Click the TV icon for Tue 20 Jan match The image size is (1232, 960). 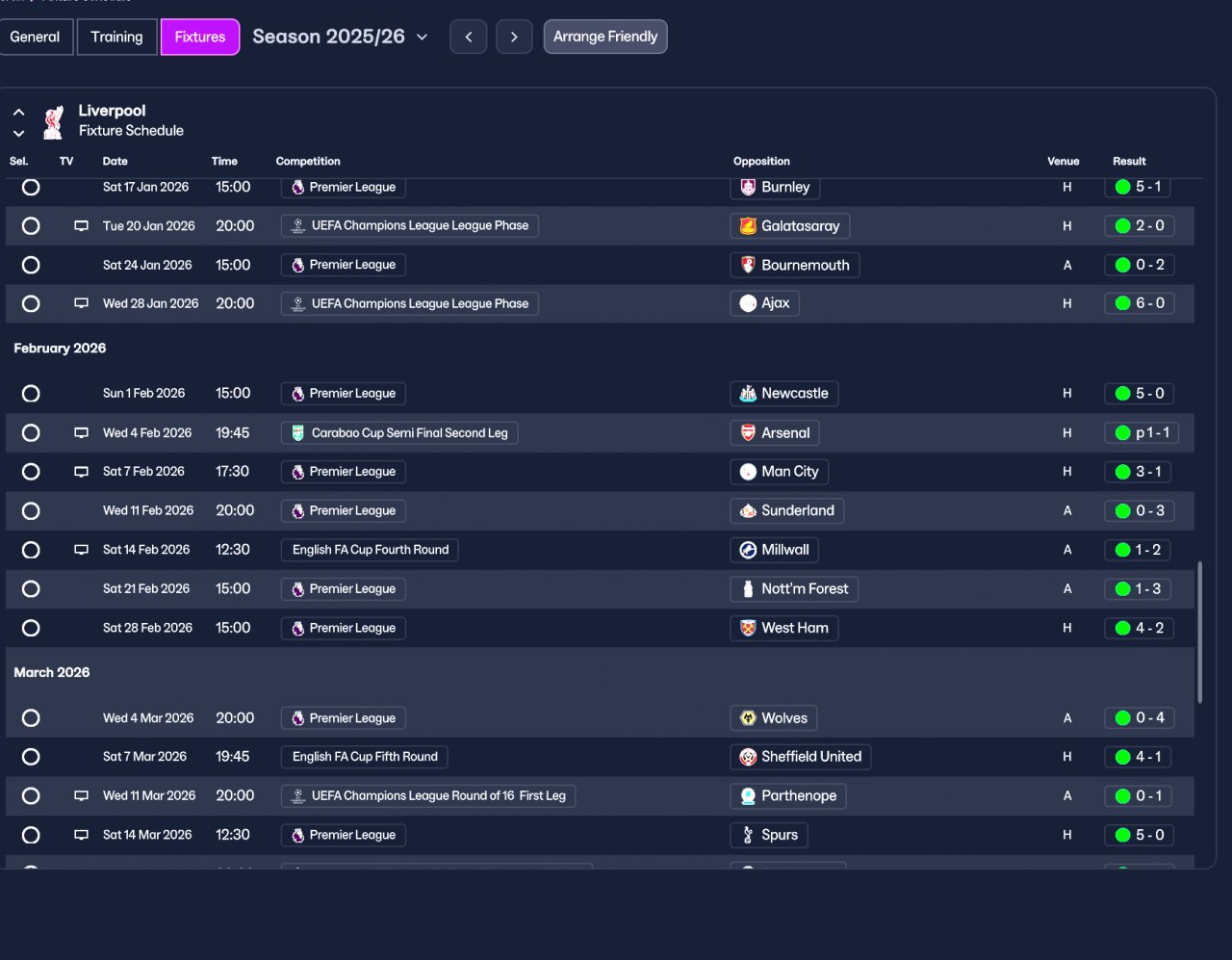pos(81,226)
